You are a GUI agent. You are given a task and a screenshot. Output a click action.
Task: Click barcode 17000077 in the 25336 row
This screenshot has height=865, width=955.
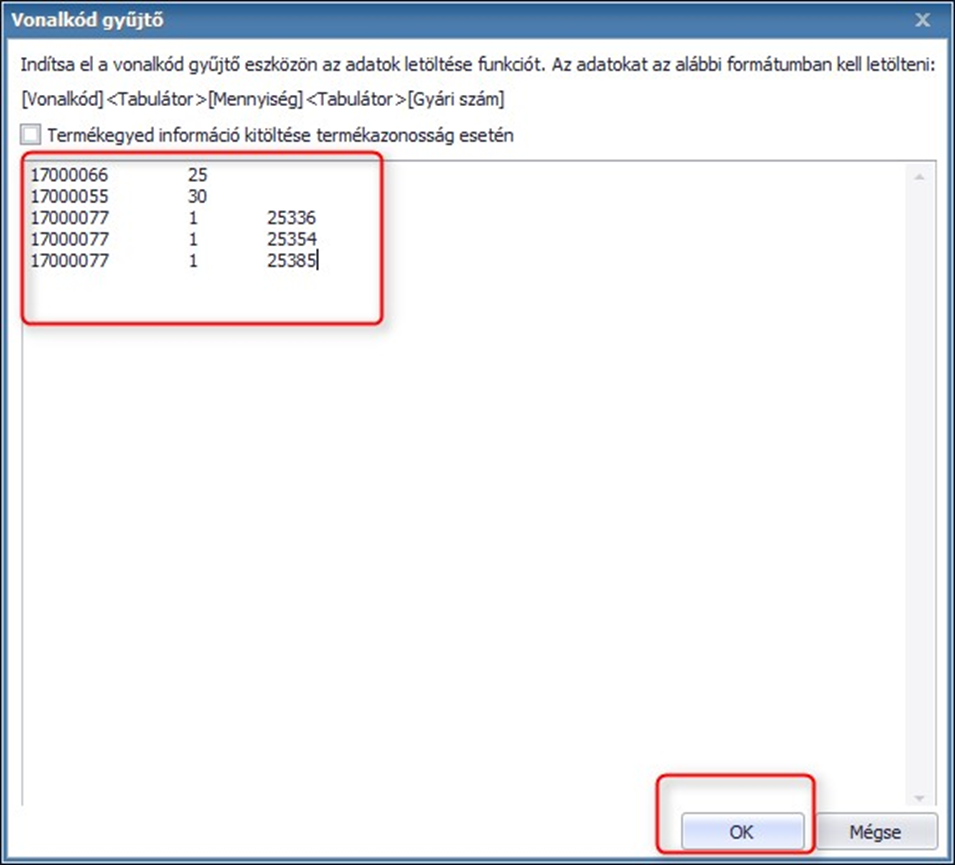(x=69, y=217)
